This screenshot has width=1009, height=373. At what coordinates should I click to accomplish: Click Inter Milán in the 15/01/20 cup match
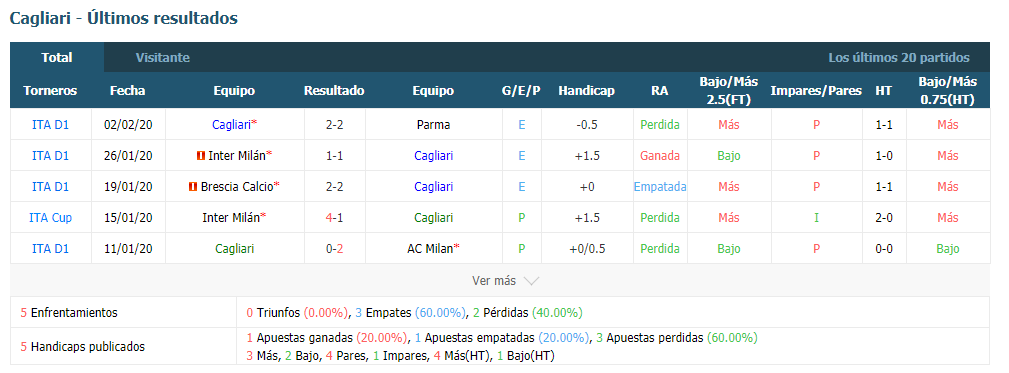tap(234, 217)
